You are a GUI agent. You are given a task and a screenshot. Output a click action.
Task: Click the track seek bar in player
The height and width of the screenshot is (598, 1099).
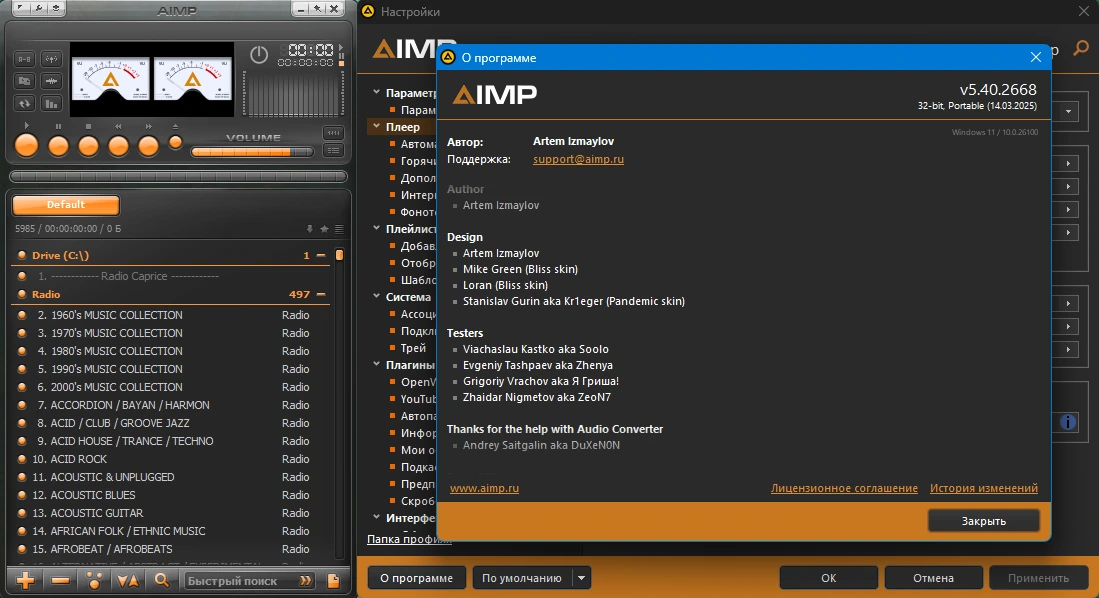click(x=178, y=177)
